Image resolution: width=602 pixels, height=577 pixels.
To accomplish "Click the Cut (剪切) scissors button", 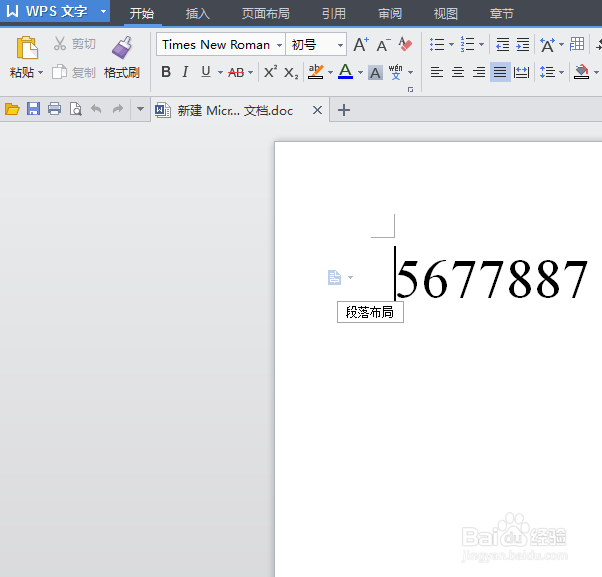I will pos(74,44).
